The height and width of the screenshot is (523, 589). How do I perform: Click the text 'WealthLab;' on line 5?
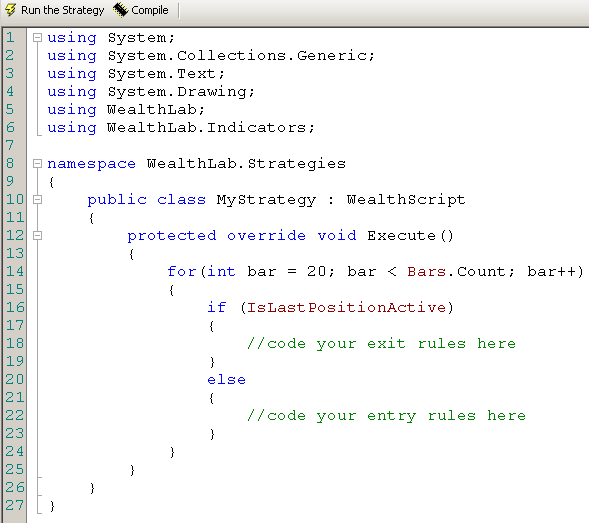(156, 110)
